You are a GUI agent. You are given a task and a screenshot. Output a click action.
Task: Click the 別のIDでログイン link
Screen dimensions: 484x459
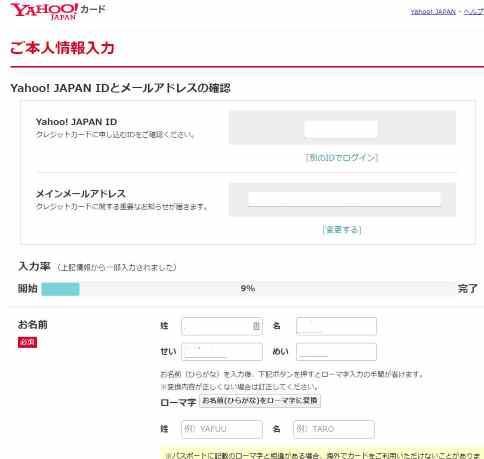(342, 157)
